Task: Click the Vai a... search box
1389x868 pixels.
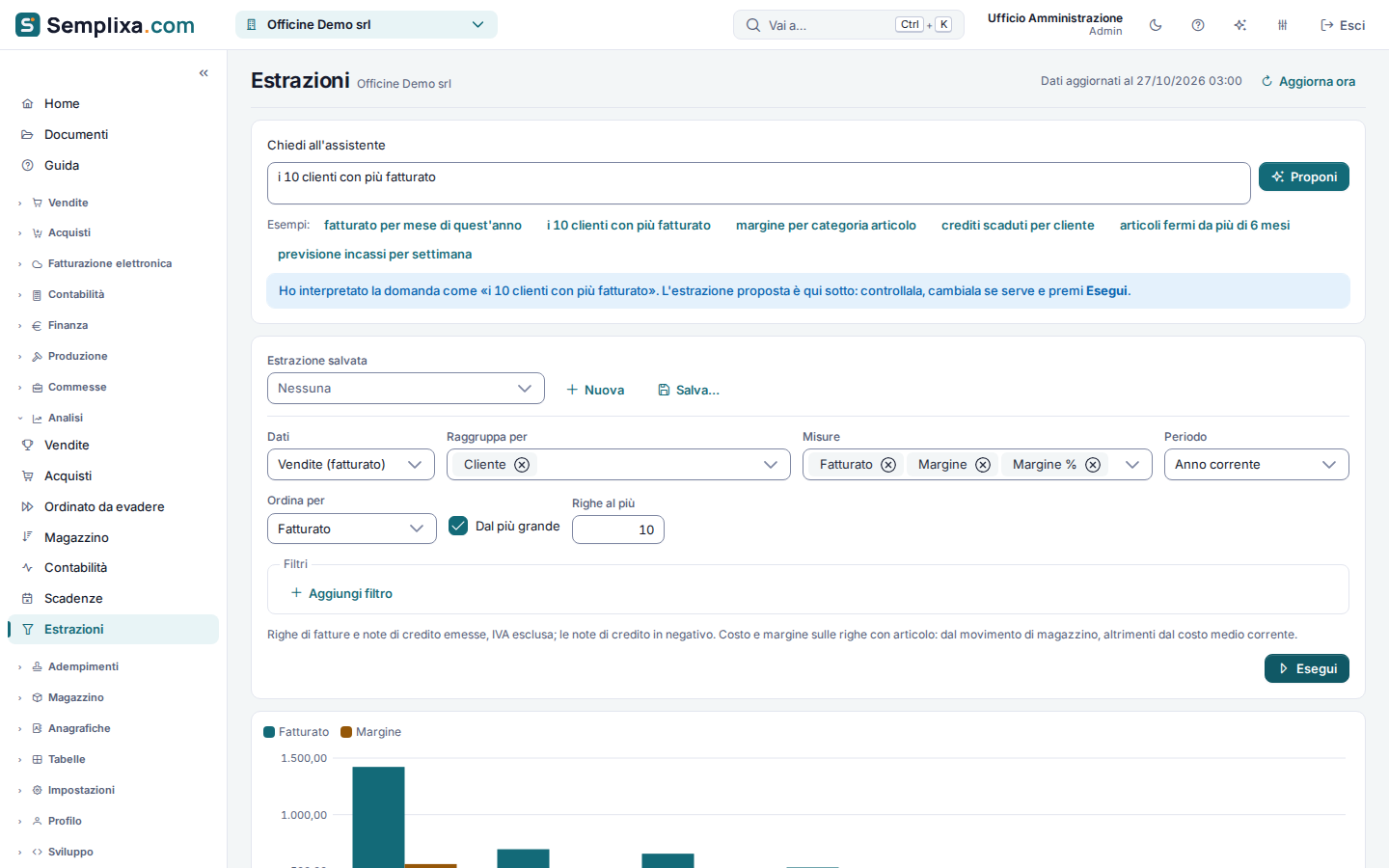Action: [x=849, y=25]
